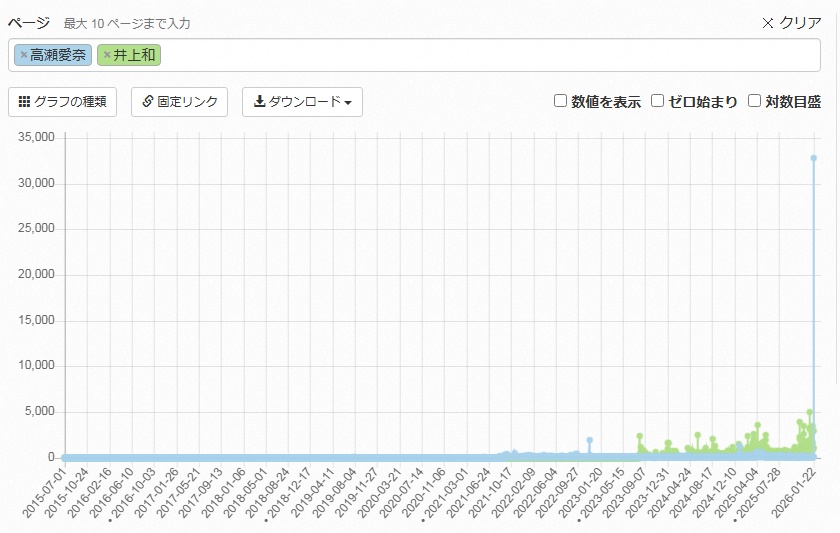
Task: Click the green spike point near 2024-08-17
Action: click(713, 439)
